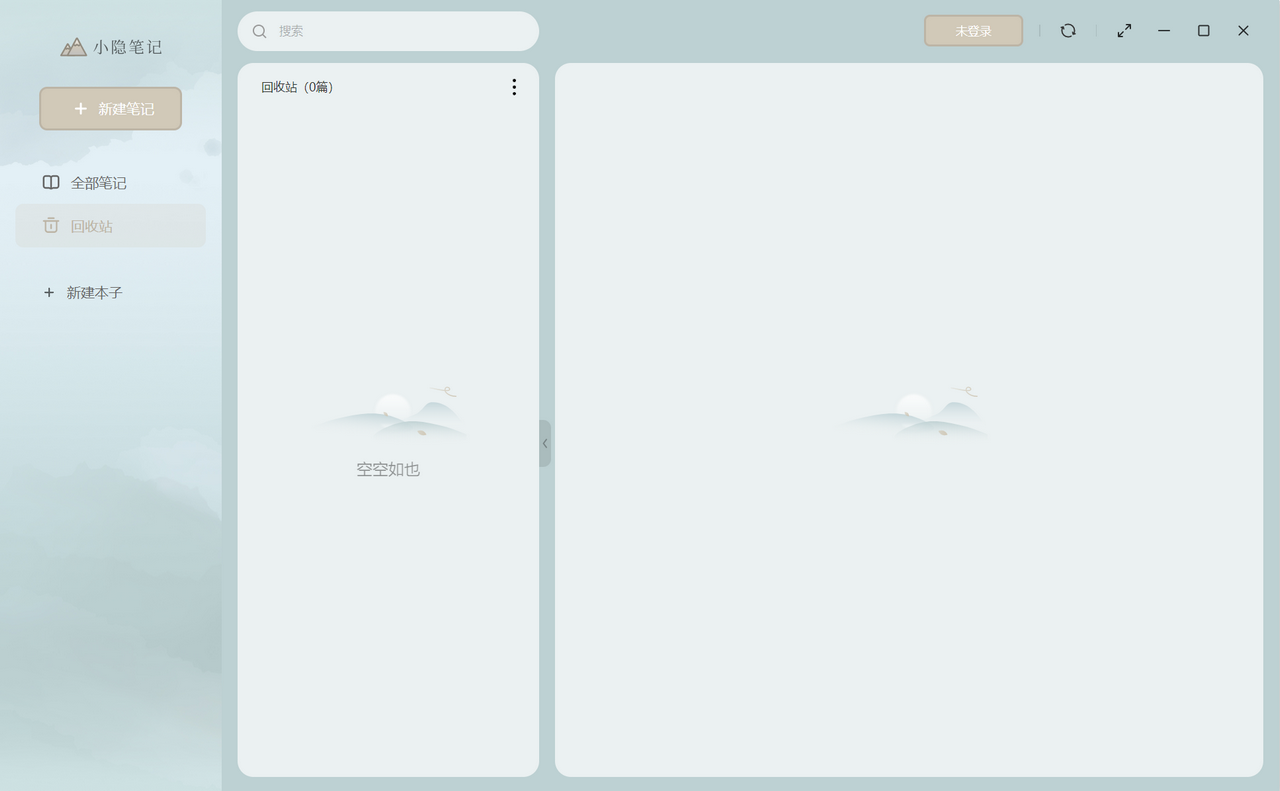Select 全部笔记 in the sidebar
Viewport: 1280px width, 791px height.
coord(98,183)
